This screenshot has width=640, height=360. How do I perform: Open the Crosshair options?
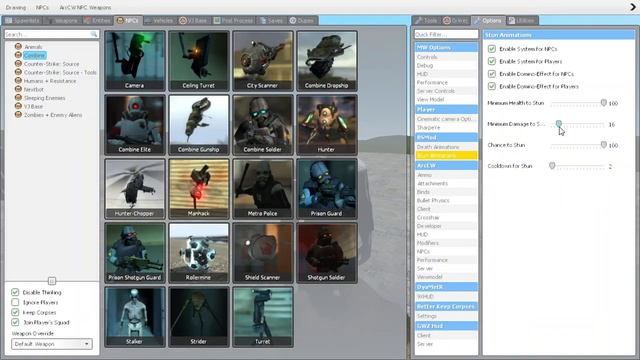coord(446,218)
